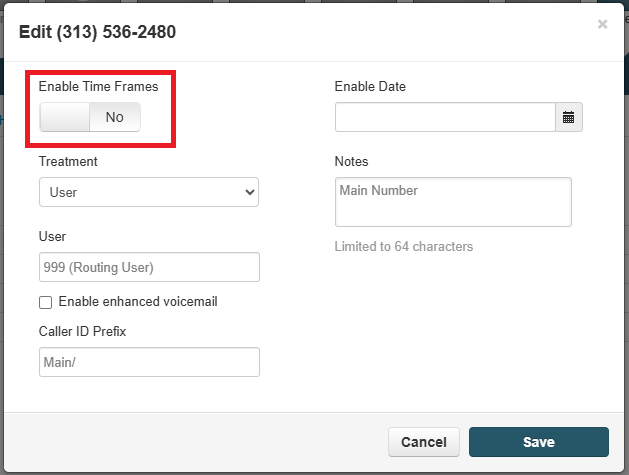Click into the Caller ID Prefix field
This screenshot has height=475, width=629.
pos(149,362)
